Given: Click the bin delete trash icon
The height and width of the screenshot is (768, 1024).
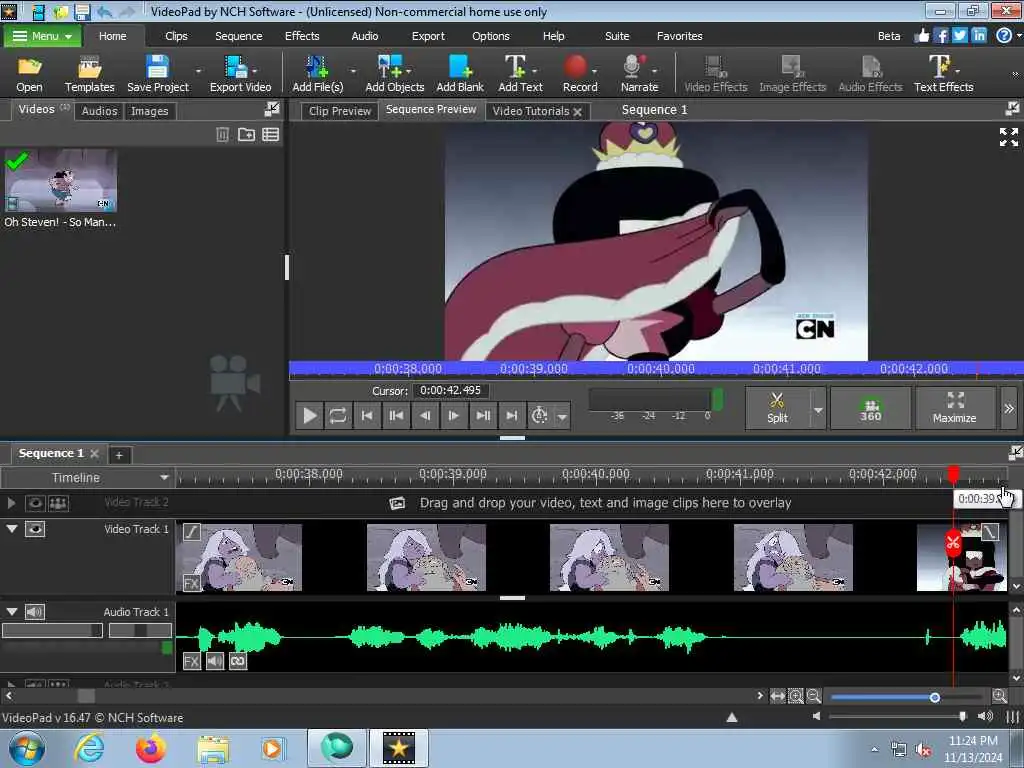Looking at the screenshot, I should (222, 135).
